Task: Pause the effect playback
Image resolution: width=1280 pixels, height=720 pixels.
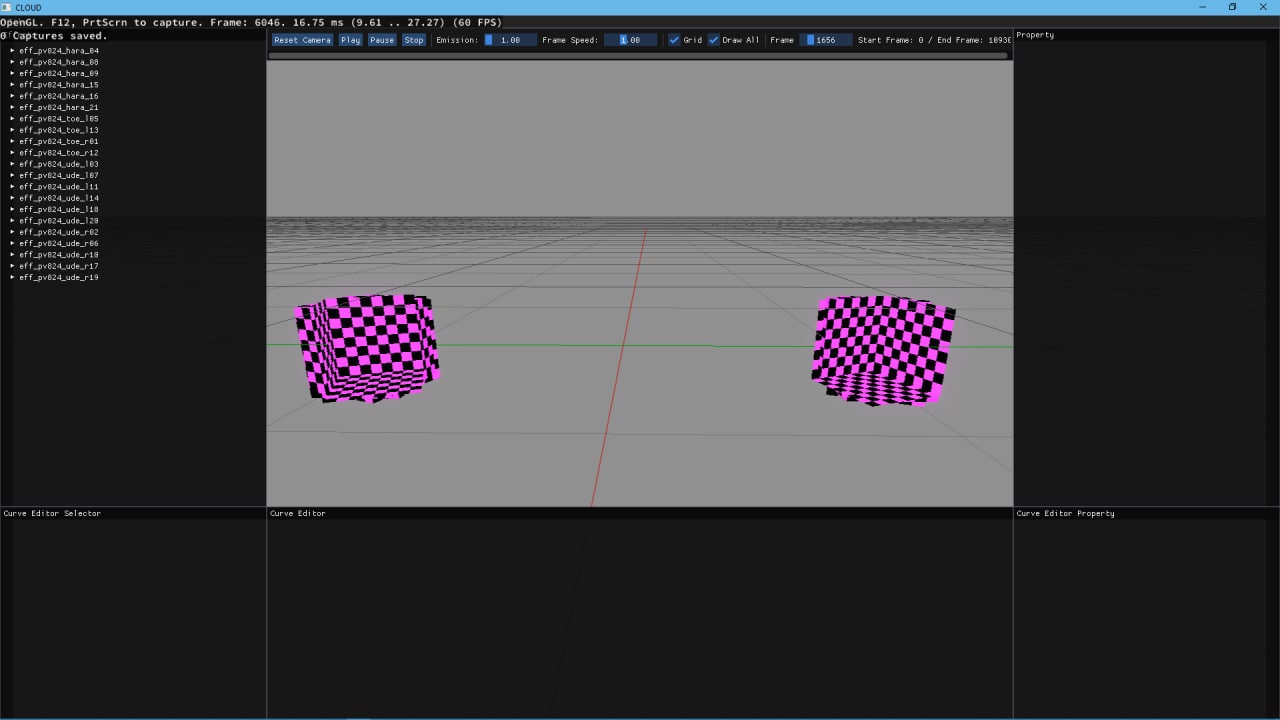Action: 382,40
